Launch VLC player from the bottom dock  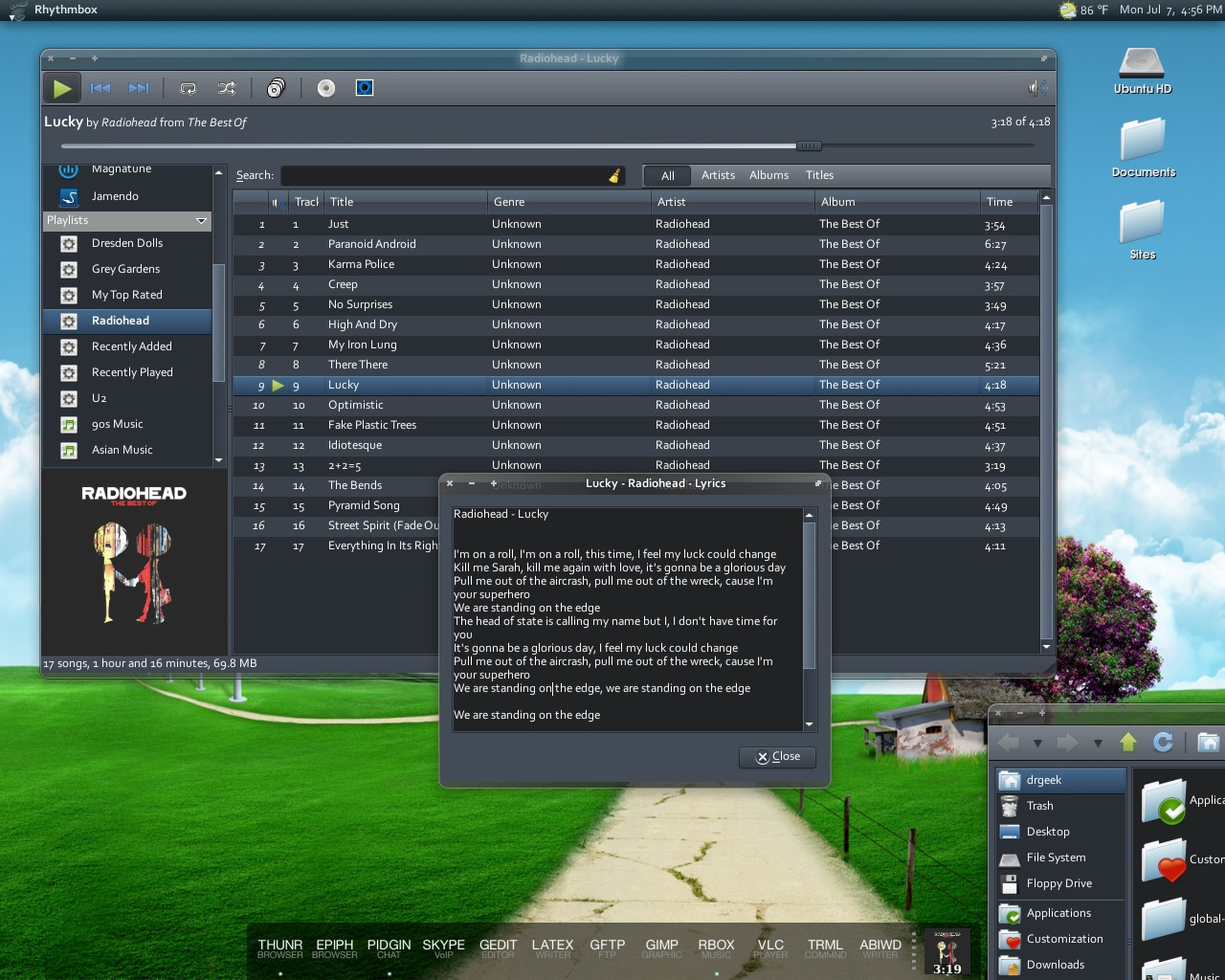tap(770, 947)
